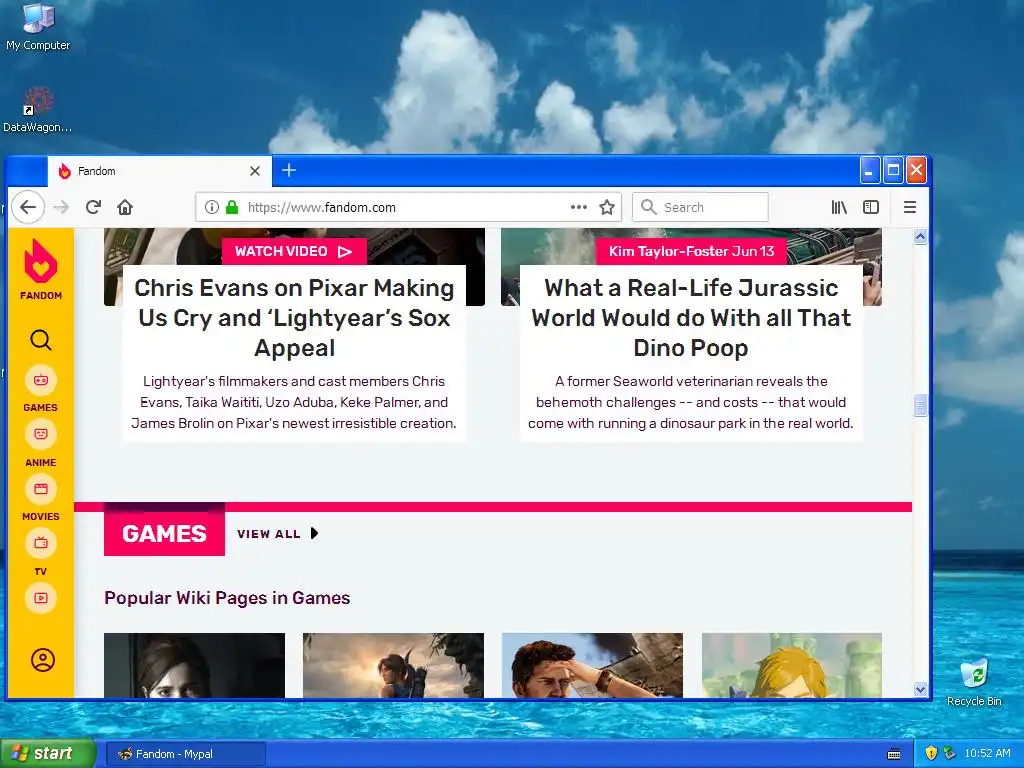Image resolution: width=1024 pixels, height=768 pixels.
Task: Open the Chris Evans on Pixar article headline
Action: point(294,318)
